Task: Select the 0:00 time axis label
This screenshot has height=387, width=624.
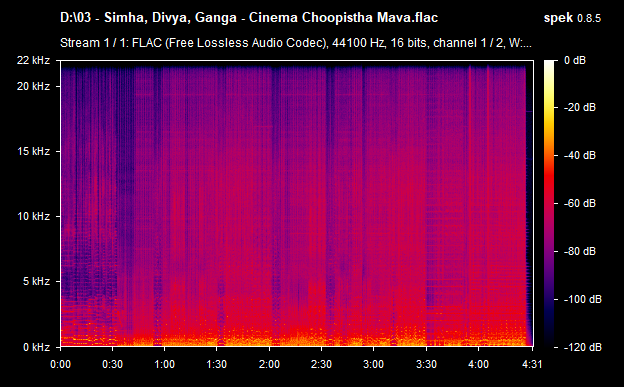Action: (60, 364)
